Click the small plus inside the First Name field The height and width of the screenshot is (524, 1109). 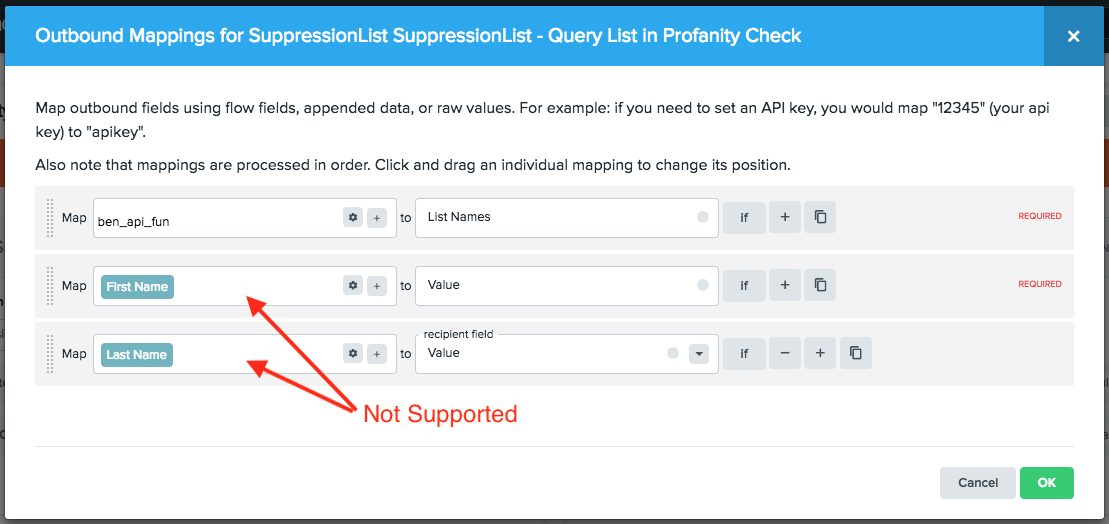[x=377, y=285]
